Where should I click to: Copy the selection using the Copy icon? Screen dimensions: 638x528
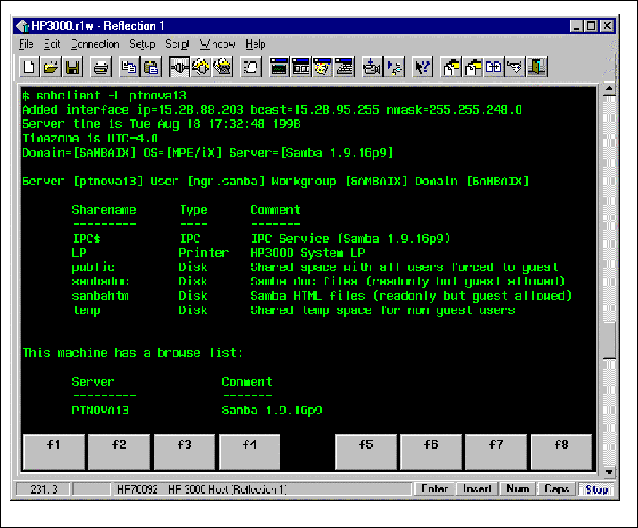[x=129, y=67]
